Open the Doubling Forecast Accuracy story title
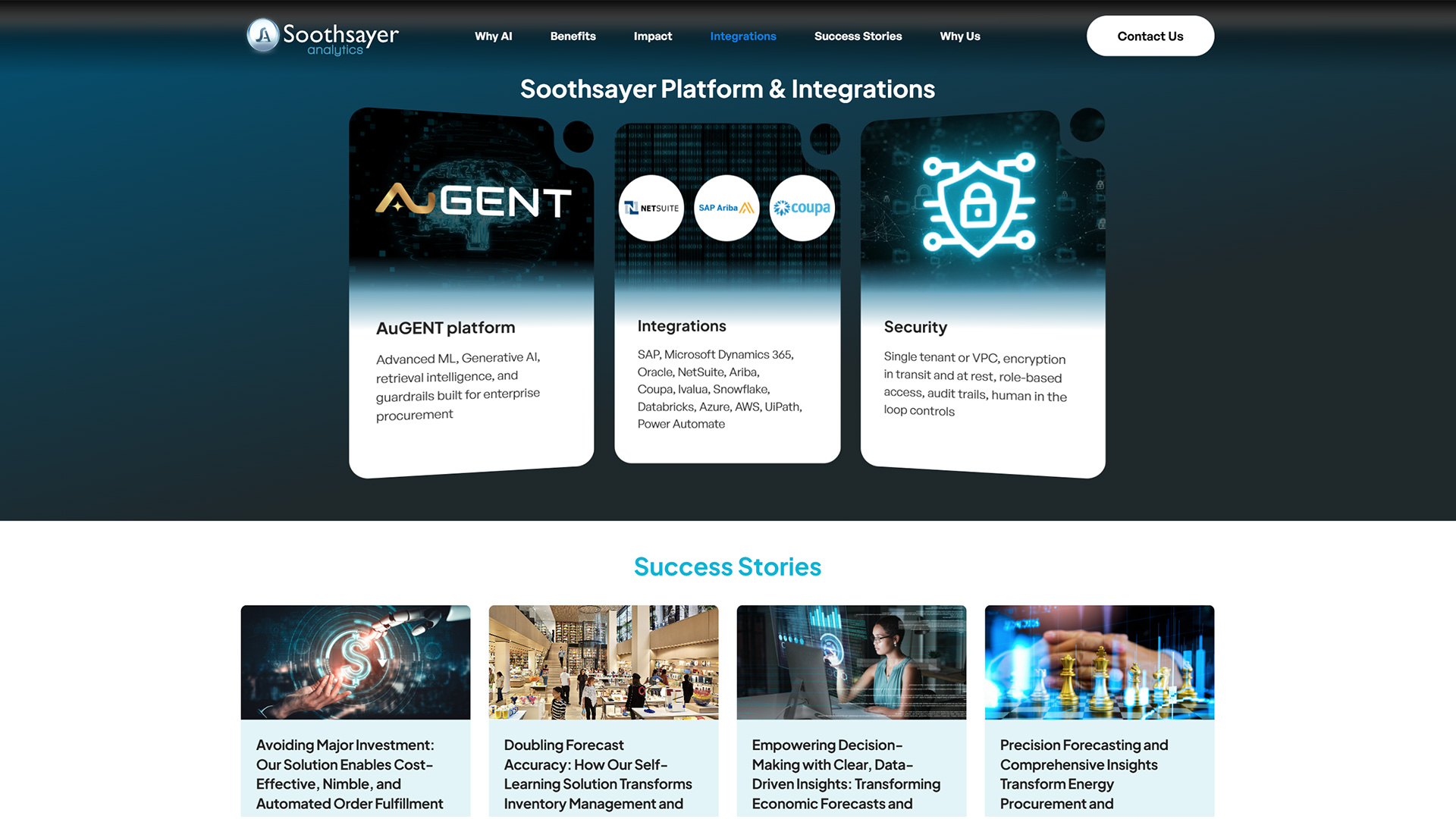 [x=598, y=773]
